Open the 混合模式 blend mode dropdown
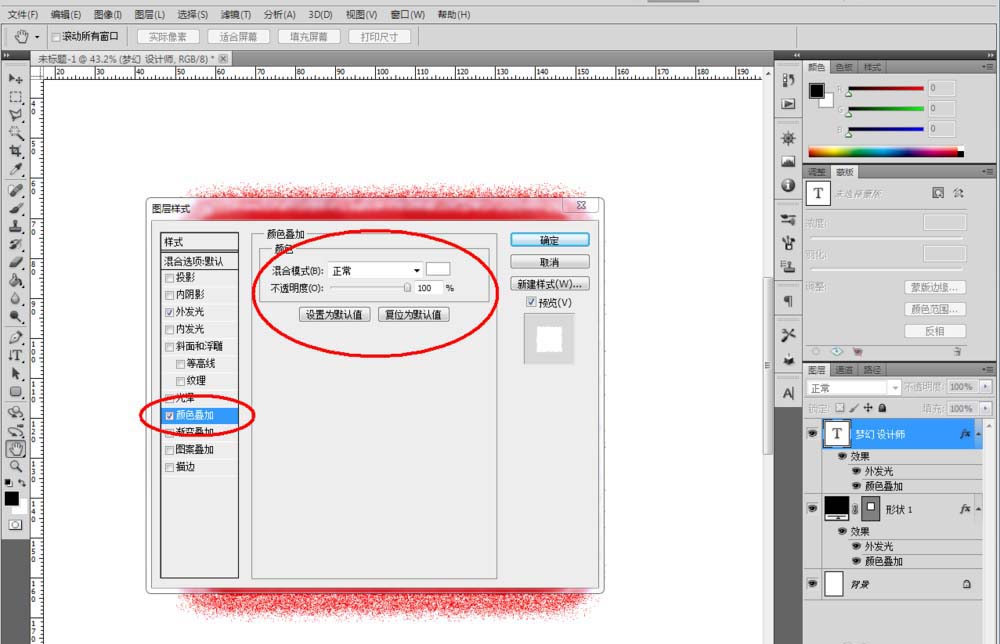The height and width of the screenshot is (644, 1000). pos(376,270)
